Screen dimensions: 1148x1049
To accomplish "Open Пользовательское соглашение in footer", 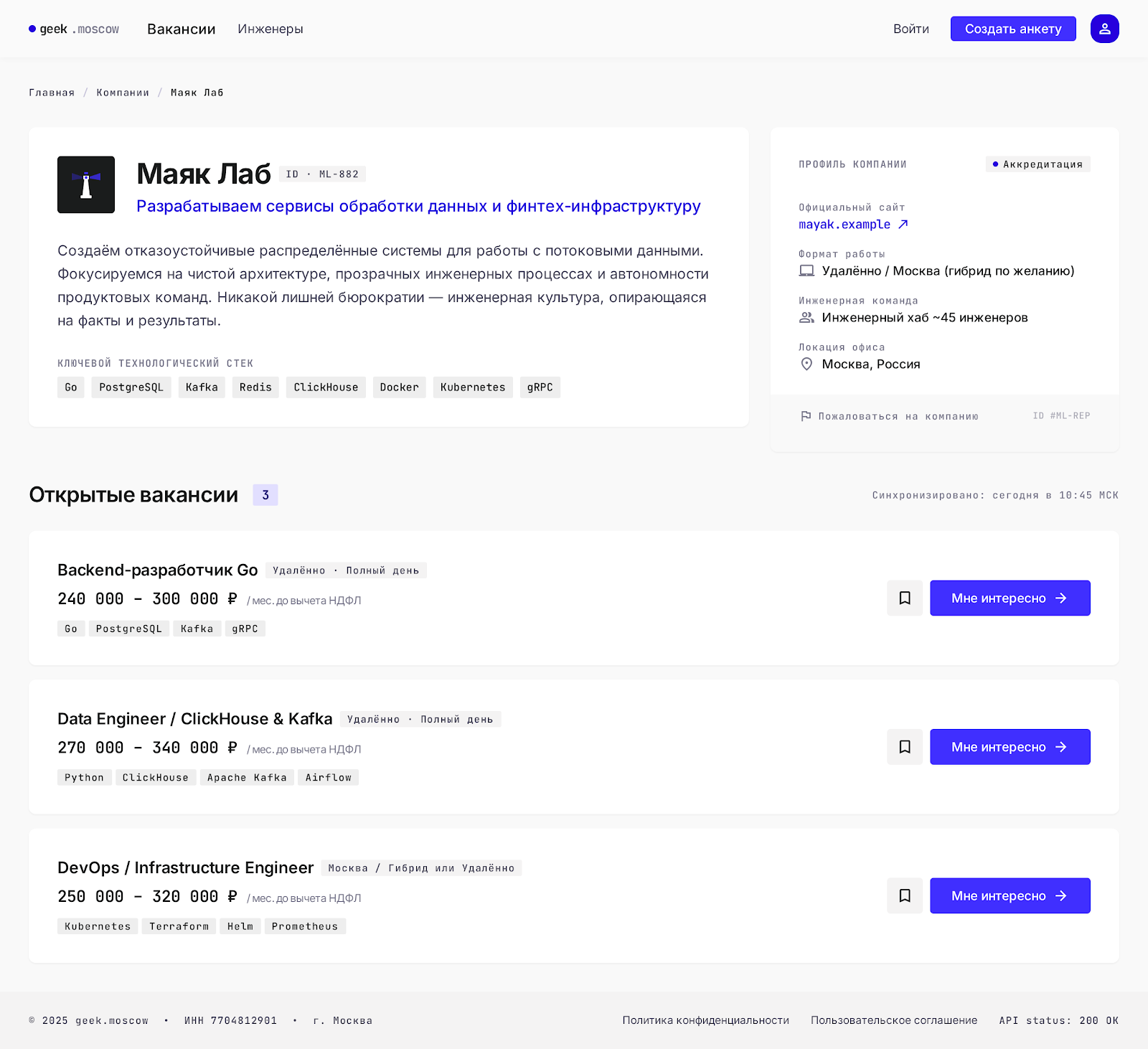I will 894,1020.
